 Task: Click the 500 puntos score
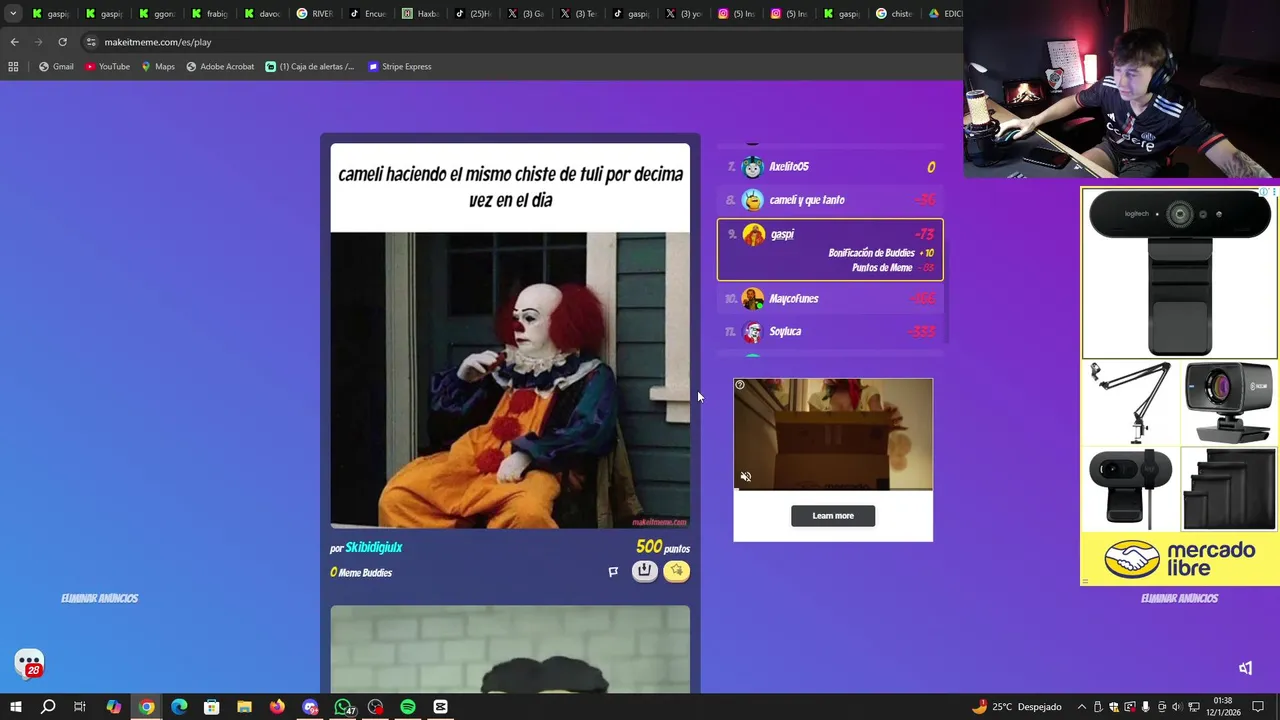[663, 547]
